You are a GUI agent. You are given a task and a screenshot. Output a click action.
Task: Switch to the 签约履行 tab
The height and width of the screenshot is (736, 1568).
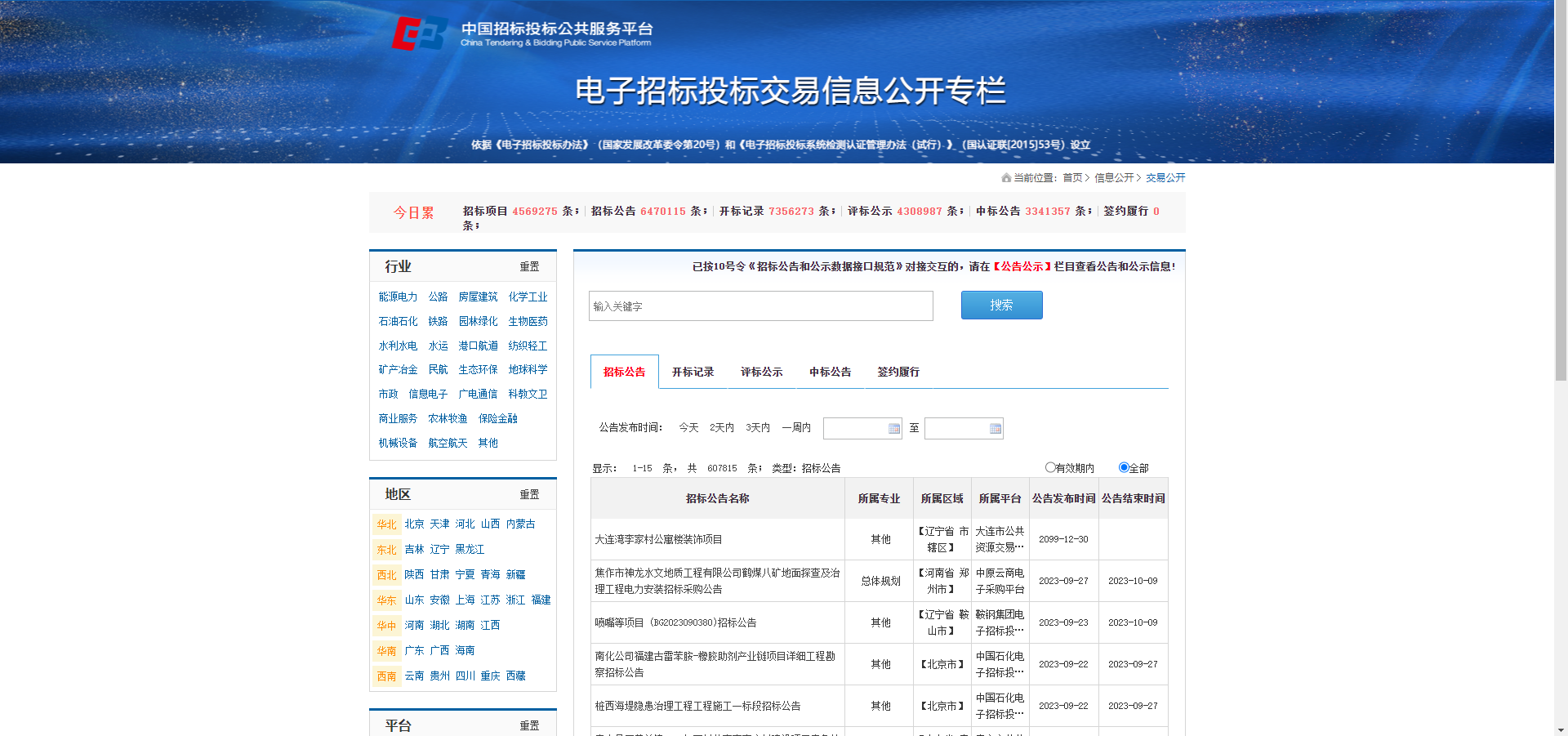coord(898,372)
